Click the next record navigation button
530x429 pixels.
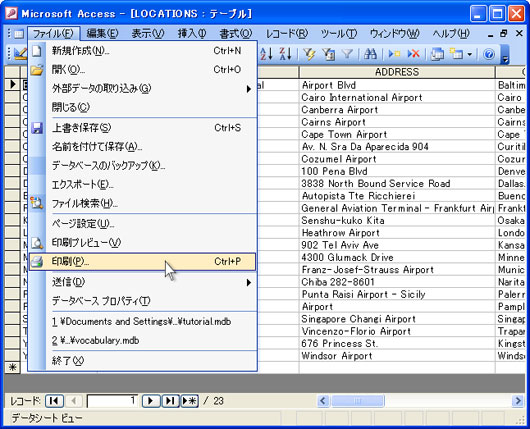point(151,401)
